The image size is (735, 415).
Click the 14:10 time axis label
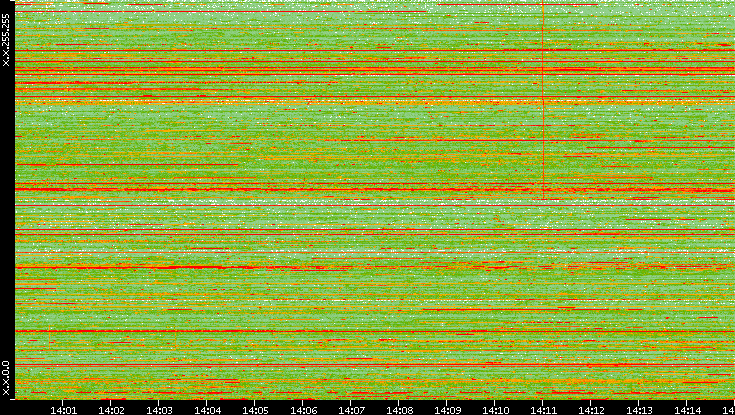pyautogui.click(x=495, y=408)
